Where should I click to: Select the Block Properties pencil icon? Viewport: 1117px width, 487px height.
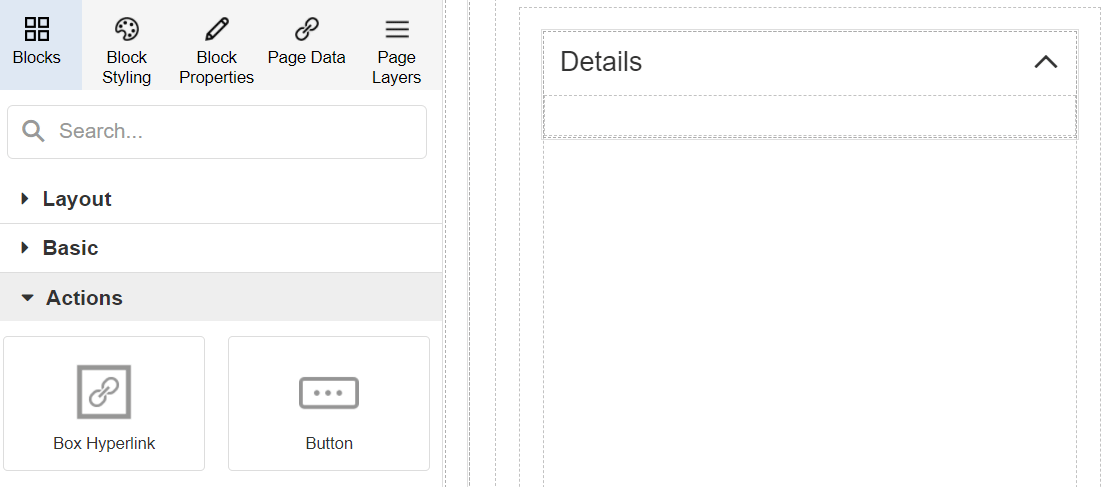tap(217, 28)
